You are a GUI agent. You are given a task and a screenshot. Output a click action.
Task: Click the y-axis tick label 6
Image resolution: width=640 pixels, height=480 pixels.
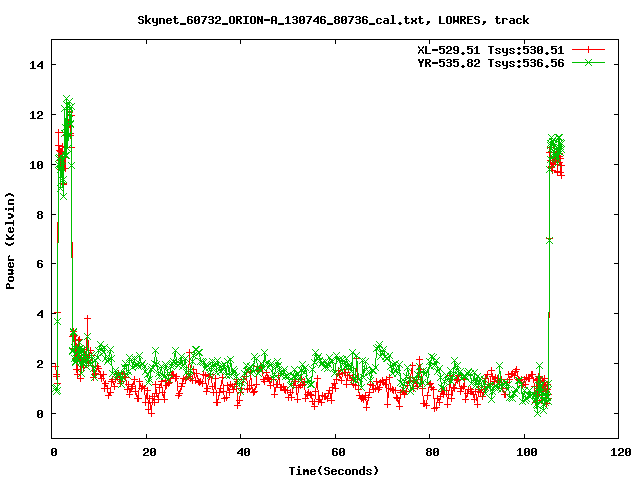pyautogui.click(x=40, y=264)
